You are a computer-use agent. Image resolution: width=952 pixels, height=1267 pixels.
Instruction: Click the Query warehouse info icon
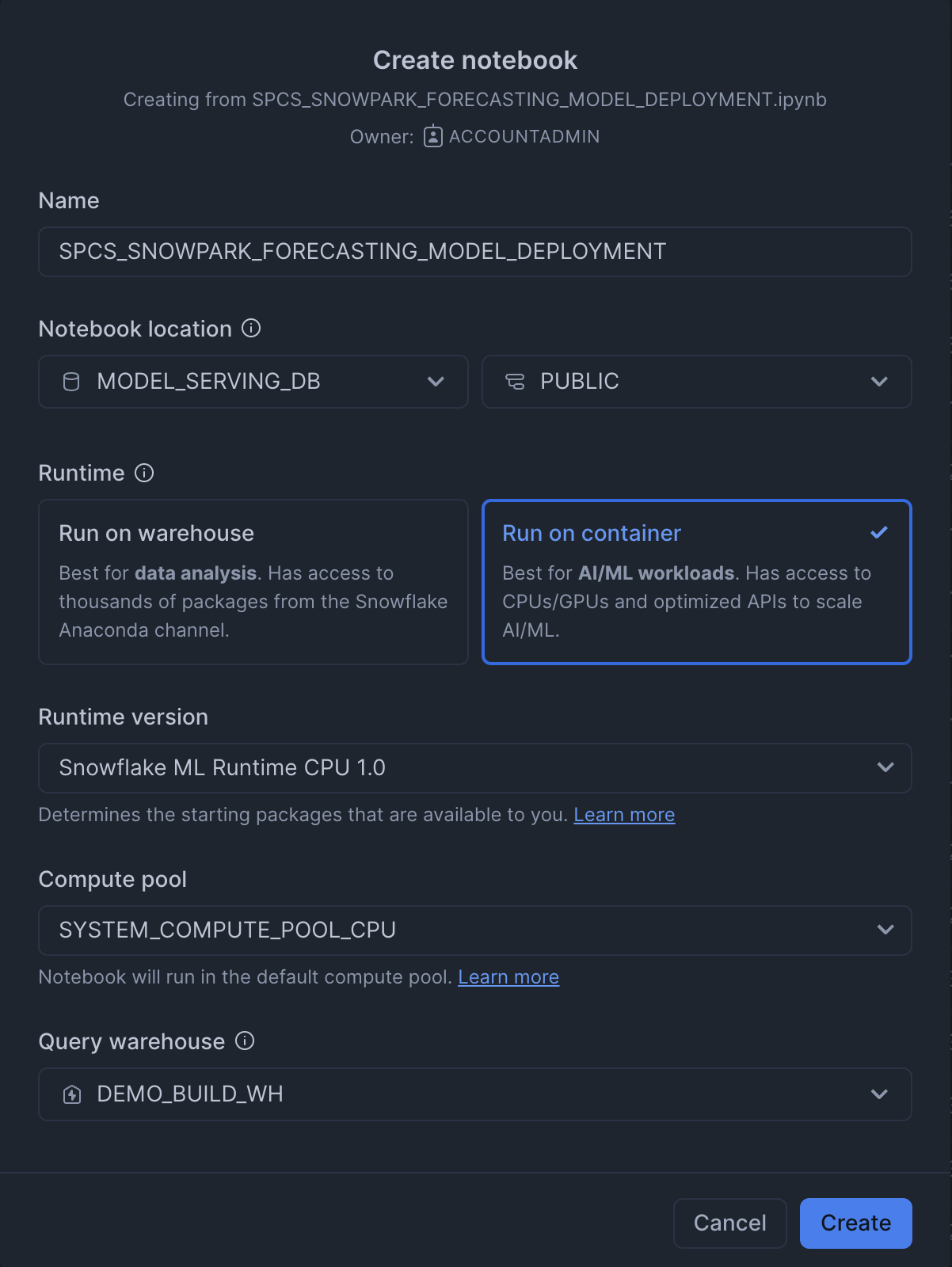[x=245, y=1041]
